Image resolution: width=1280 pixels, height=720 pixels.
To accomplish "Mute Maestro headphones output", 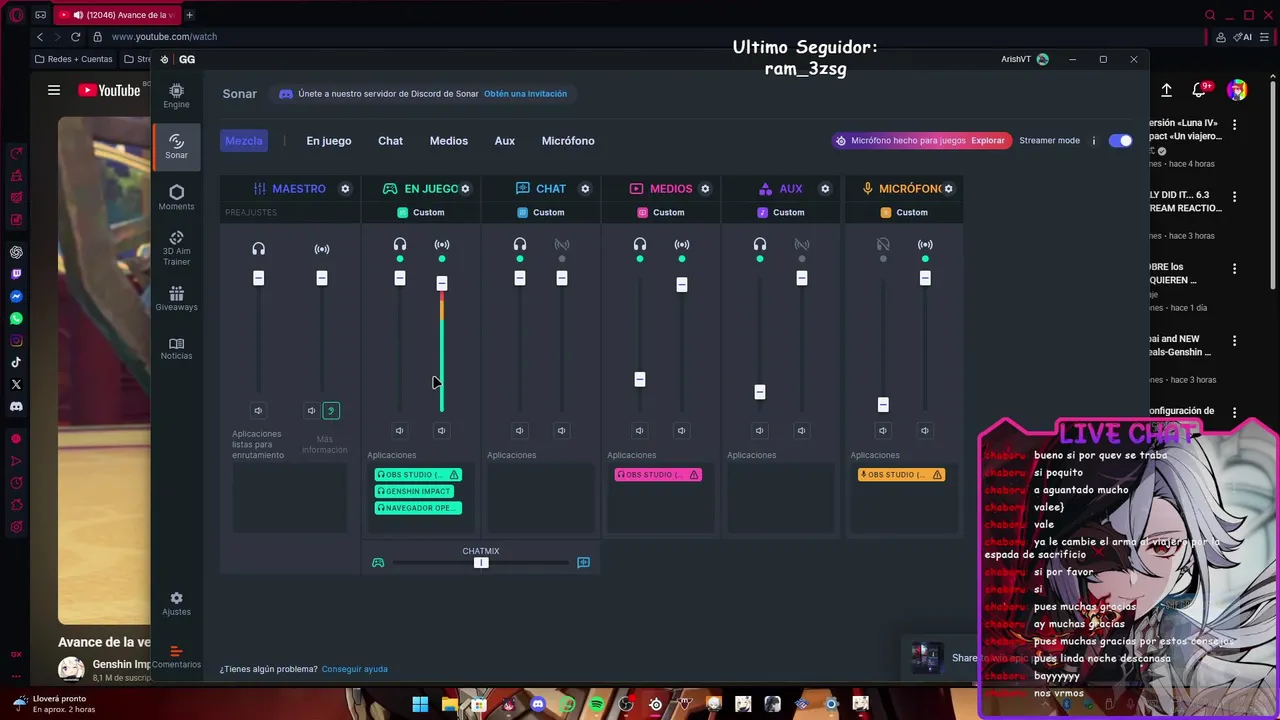I will [258, 411].
